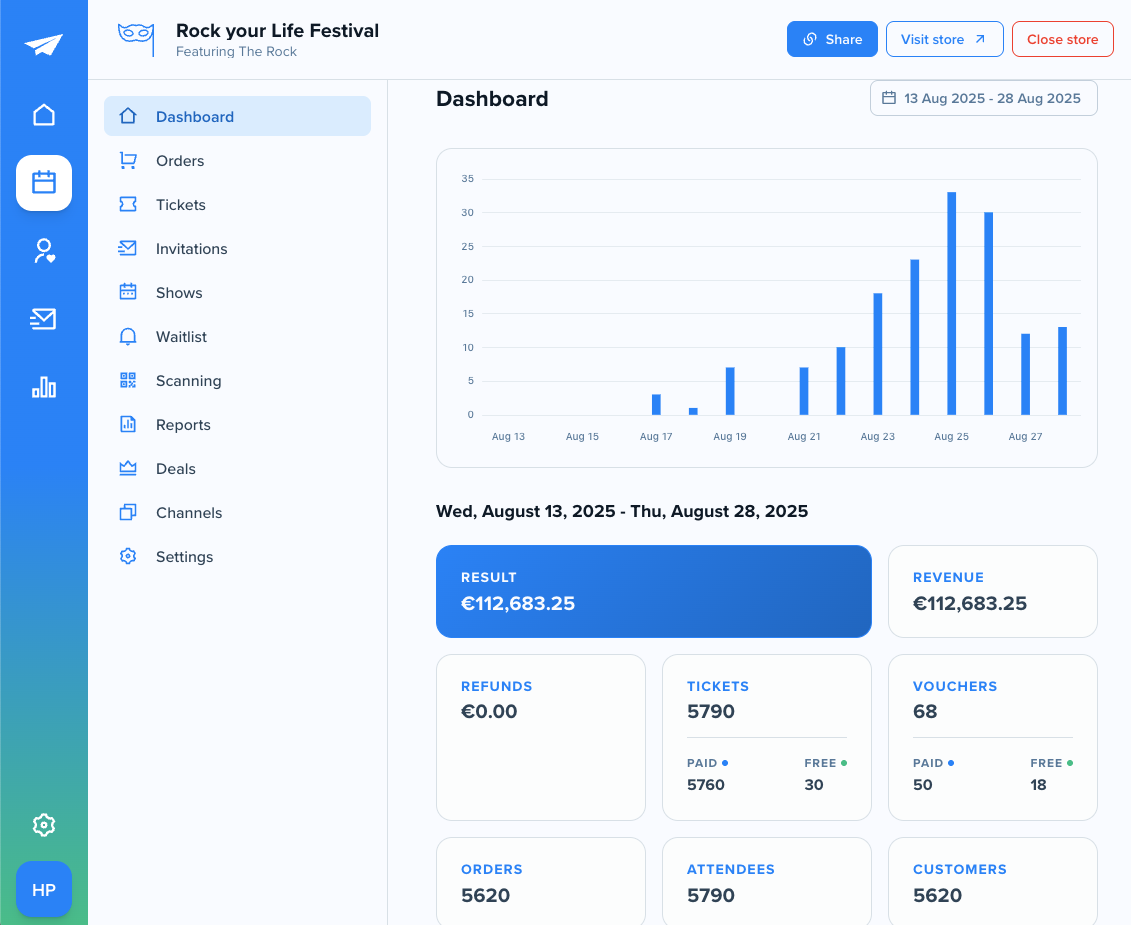Click the home icon at the top rail
1131x925 pixels.
pos(44,115)
